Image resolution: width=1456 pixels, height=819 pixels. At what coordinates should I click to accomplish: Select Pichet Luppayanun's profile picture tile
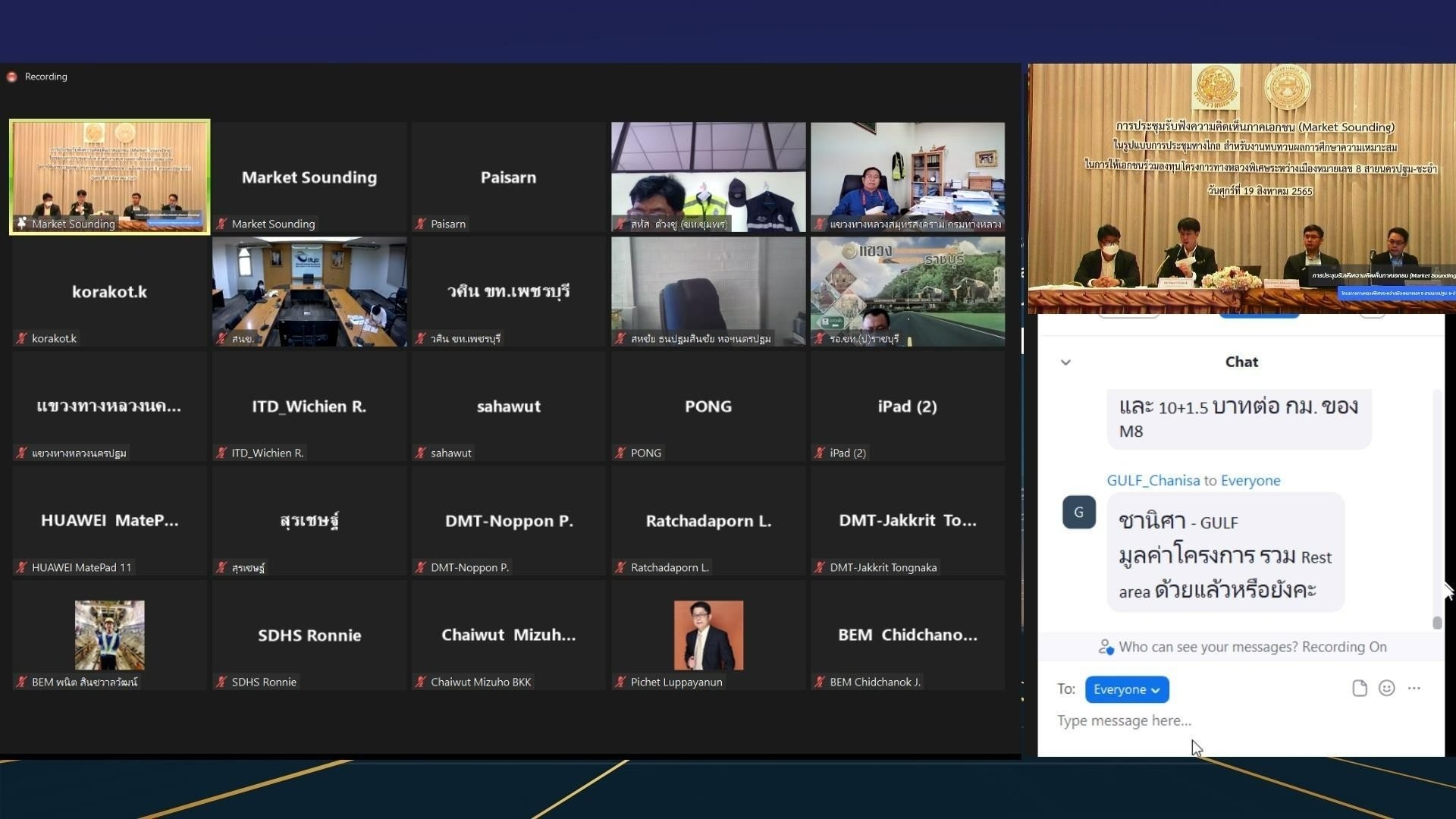tap(708, 635)
